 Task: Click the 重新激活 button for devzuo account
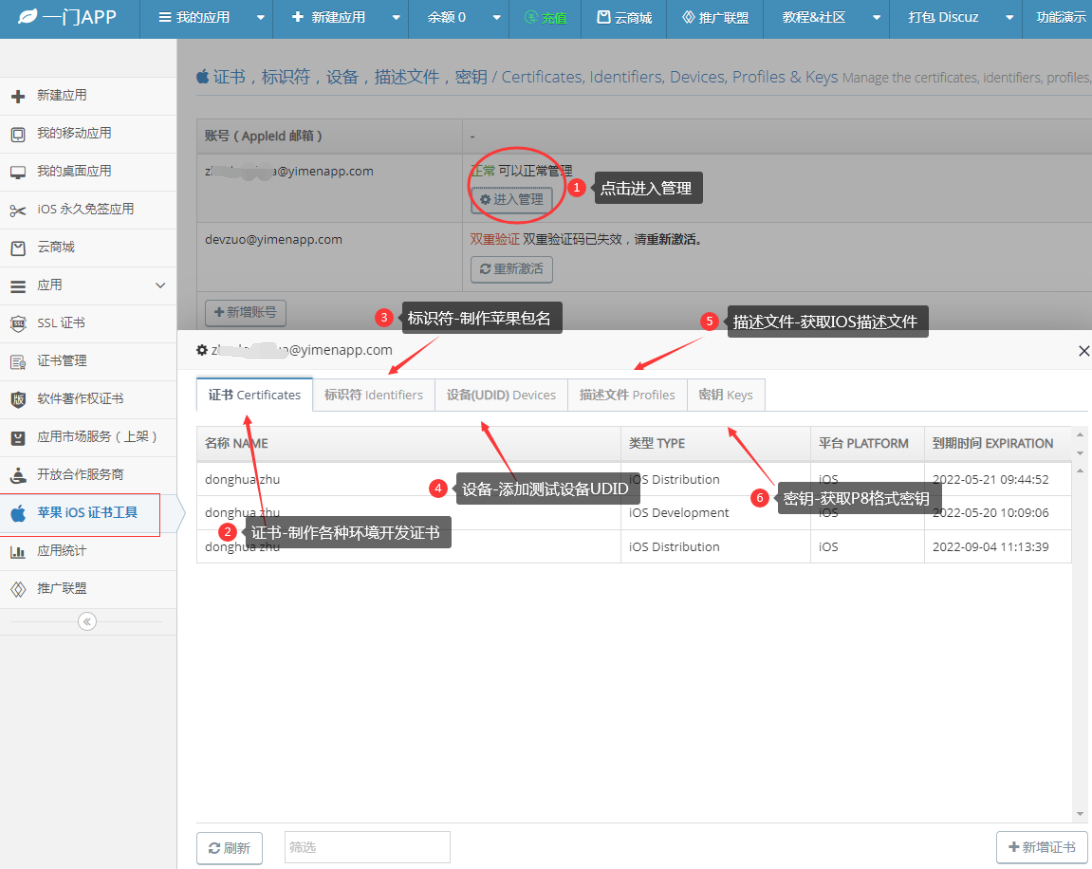(512, 269)
